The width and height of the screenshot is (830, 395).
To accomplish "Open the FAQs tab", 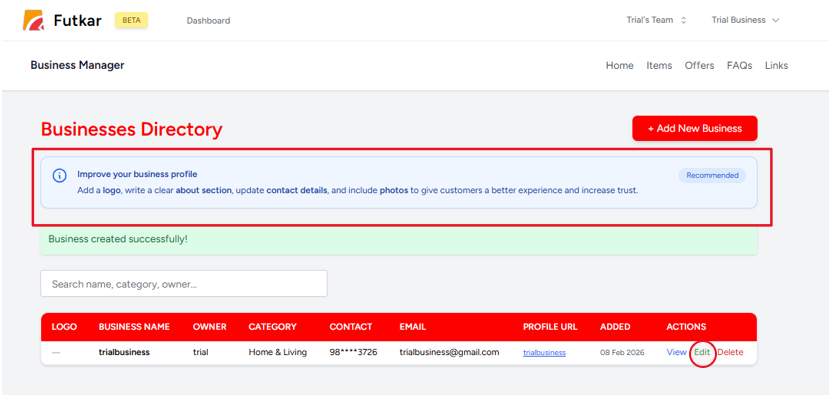I will click(x=739, y=66).
